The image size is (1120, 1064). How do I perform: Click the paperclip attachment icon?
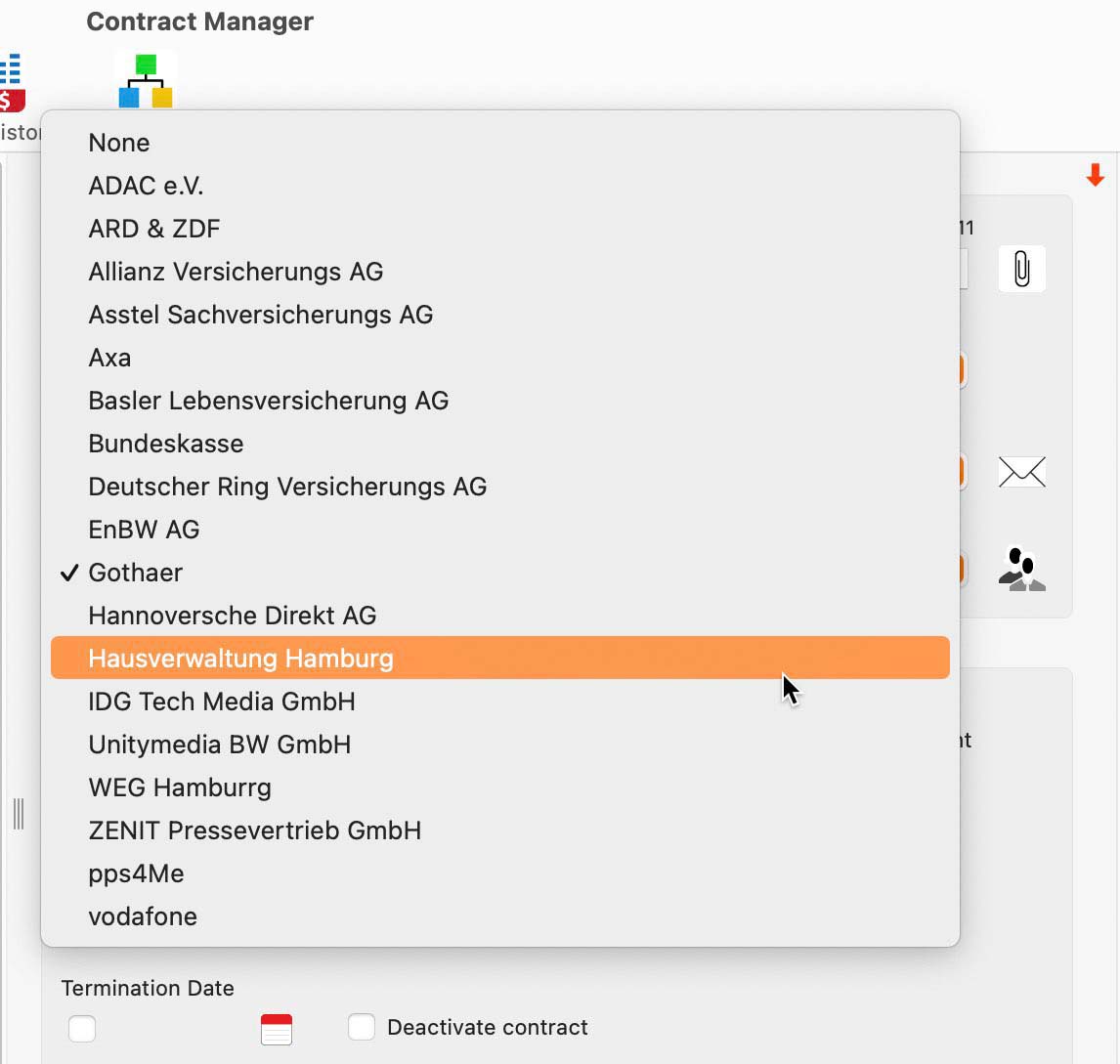1021,270
